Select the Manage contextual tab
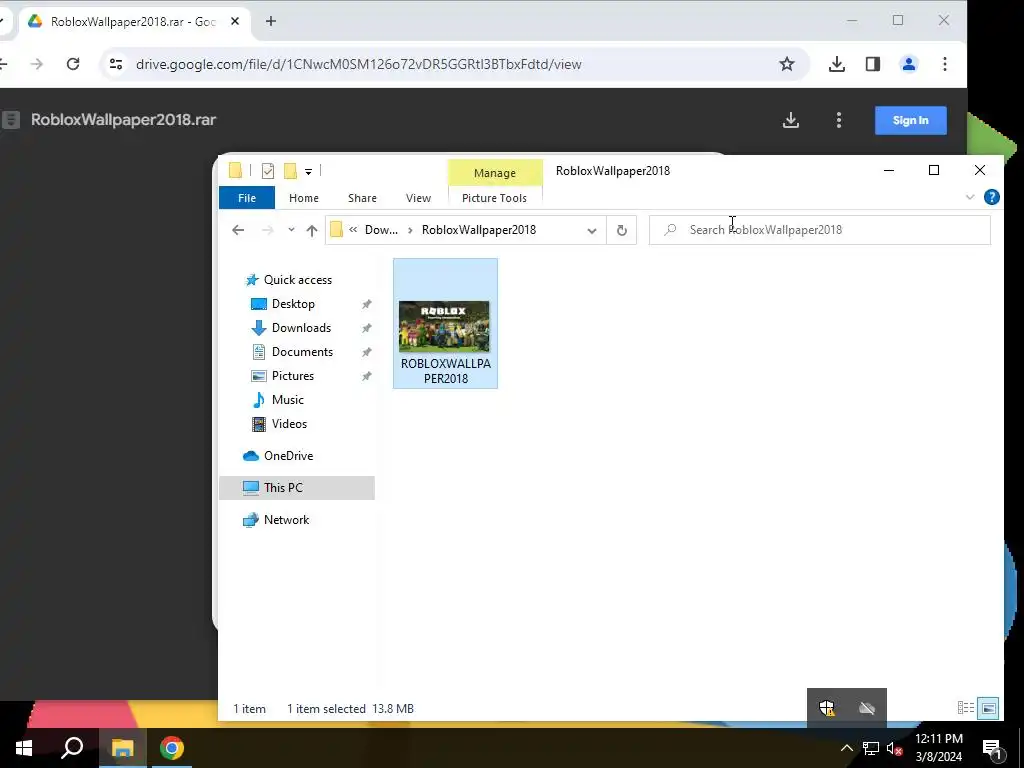The width and height of the screenshot is (1024, 768). click(495, 173)
